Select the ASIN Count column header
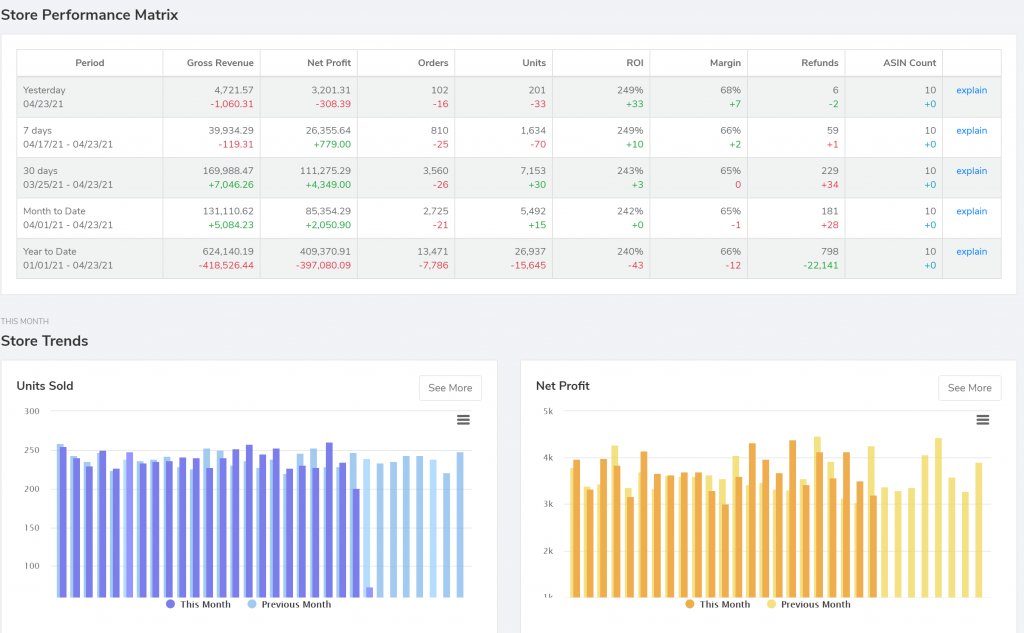Viewport: 1024px width, 633px height. tap(893, 63)
